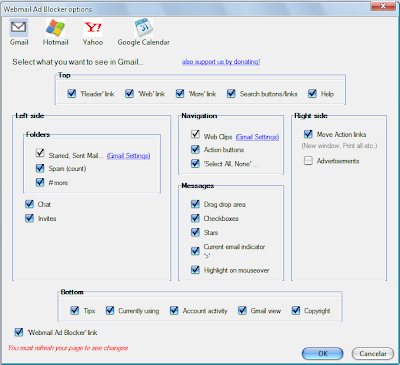Toggle the Stars checkbox
The image size is (400, 365).
195,232
